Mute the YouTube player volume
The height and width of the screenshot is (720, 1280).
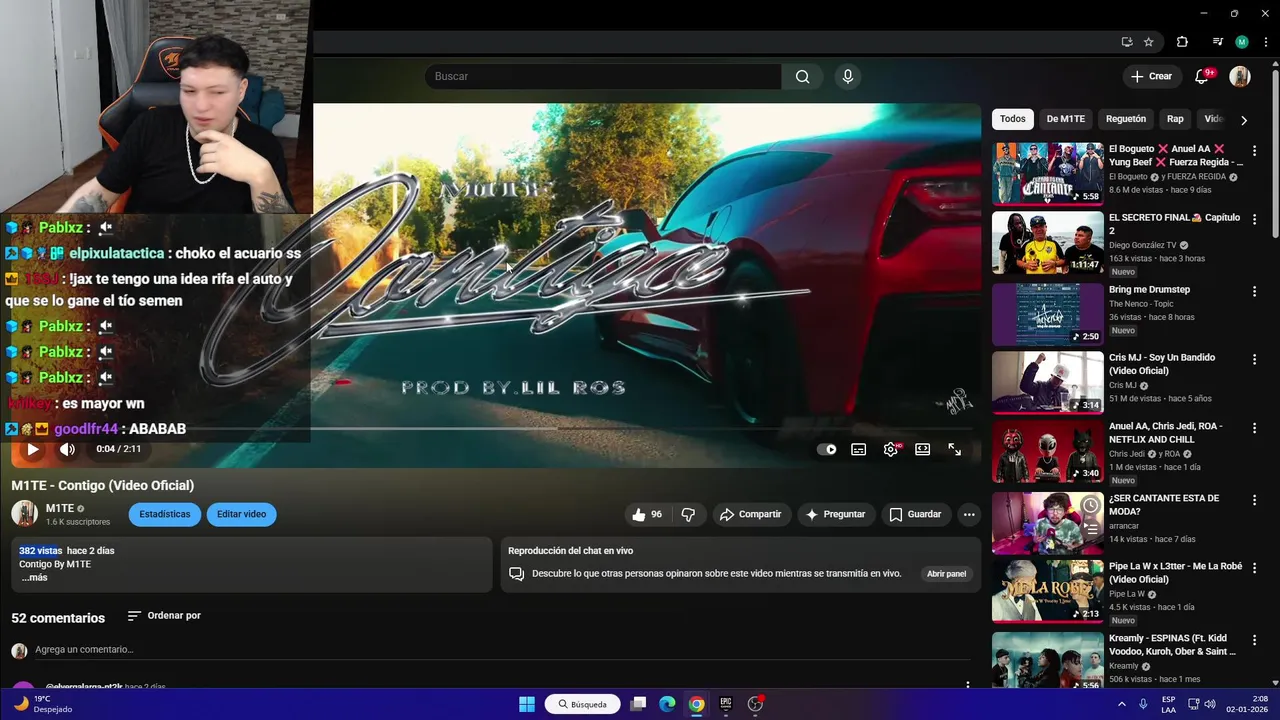[x=67, y=449]
